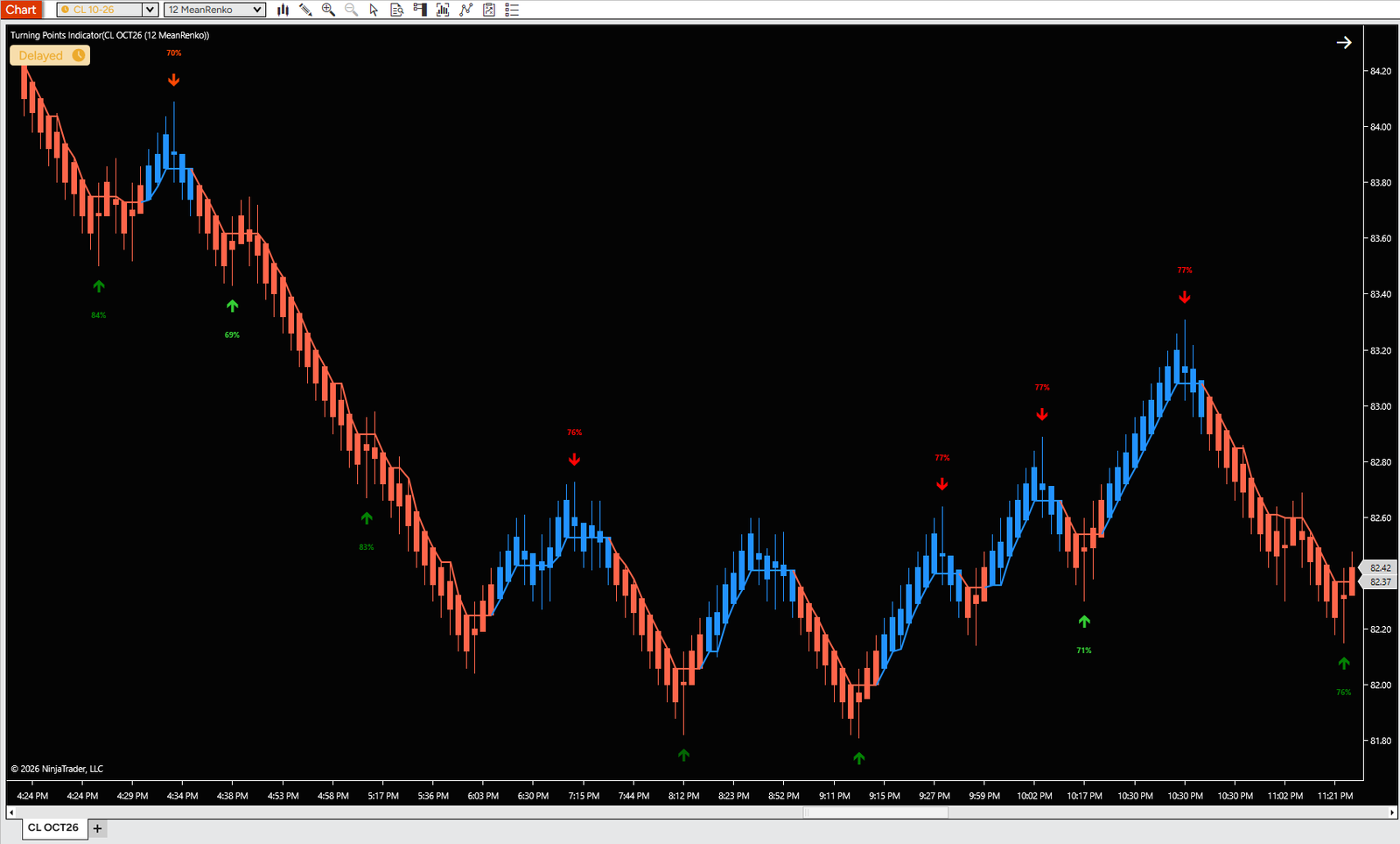Click the 9:27 PM time label
Screen dimensions: 1400x844
pos(934,796)
